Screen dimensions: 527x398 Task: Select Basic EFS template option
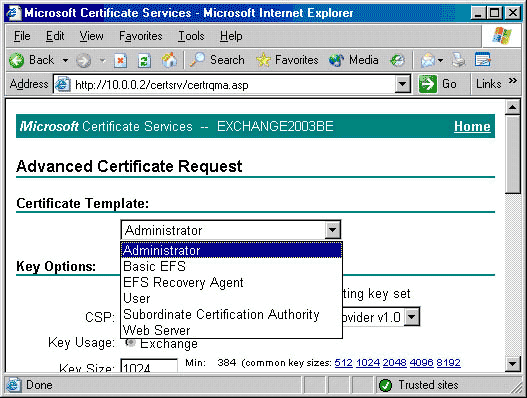[x=231, y=266]
